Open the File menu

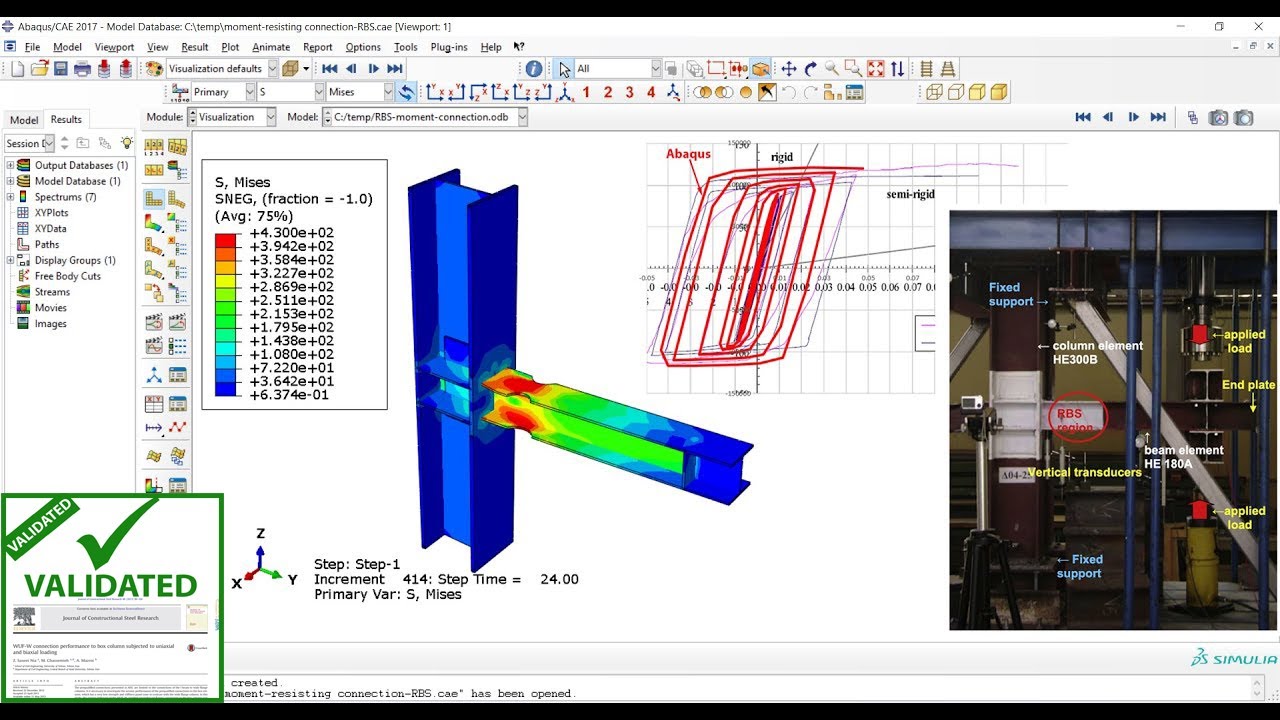(32, 47)
